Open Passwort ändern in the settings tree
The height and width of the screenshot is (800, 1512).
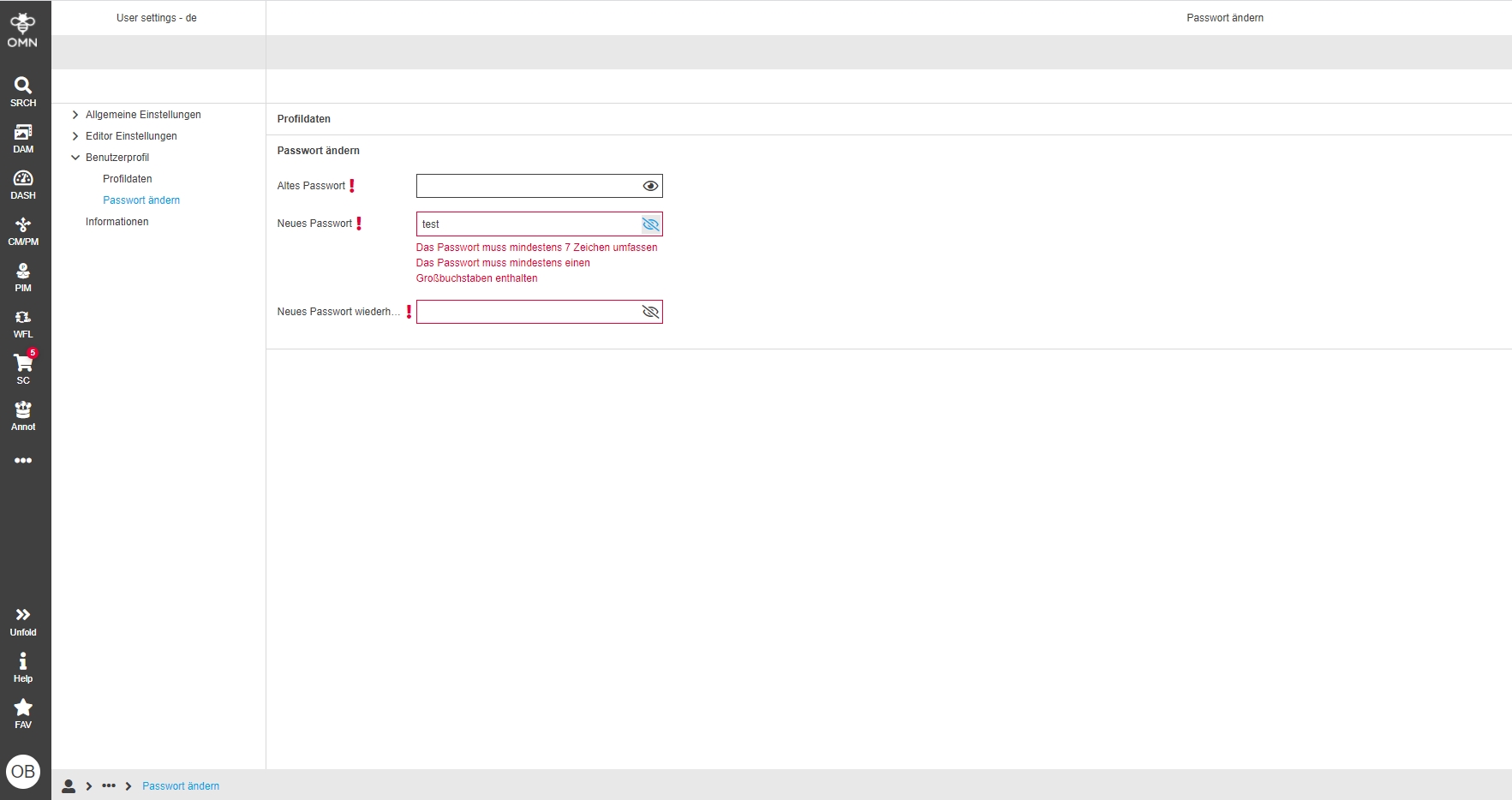tap(141, 200)
